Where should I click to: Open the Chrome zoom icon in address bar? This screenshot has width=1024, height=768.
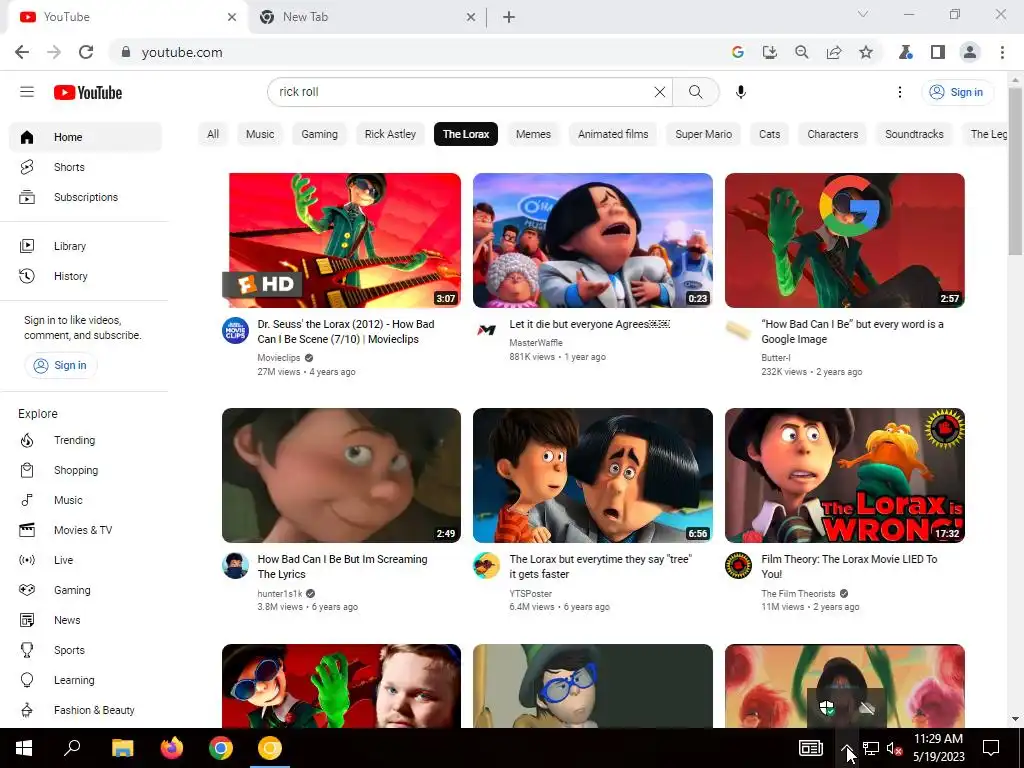coord(802,52)
